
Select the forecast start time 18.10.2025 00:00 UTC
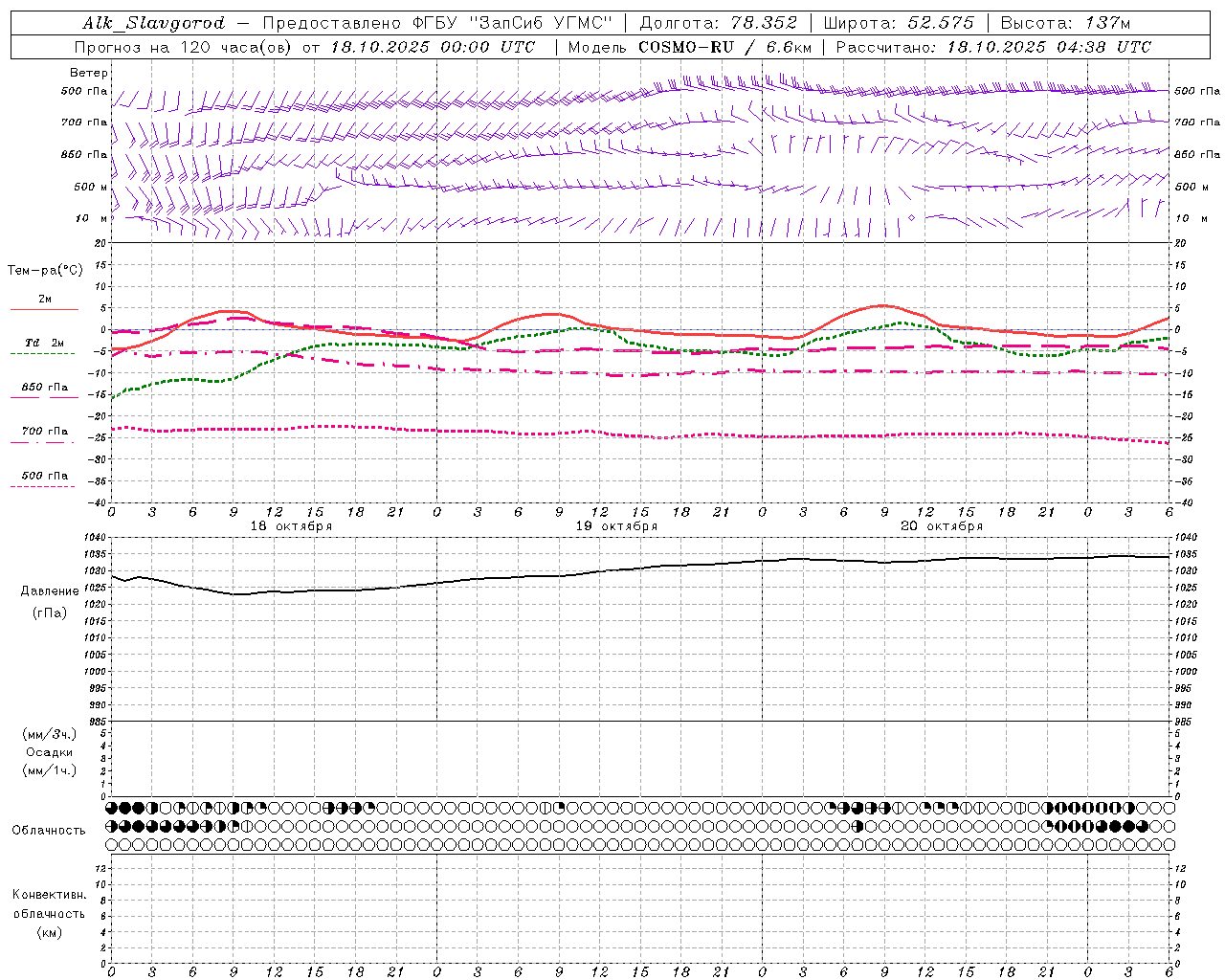click(433, 47)
